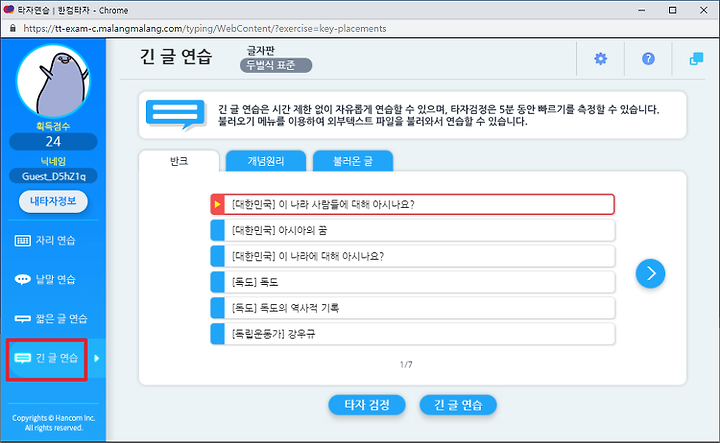Click the score value 24
This screenshot has width=720, height=443.
(53, 141)
